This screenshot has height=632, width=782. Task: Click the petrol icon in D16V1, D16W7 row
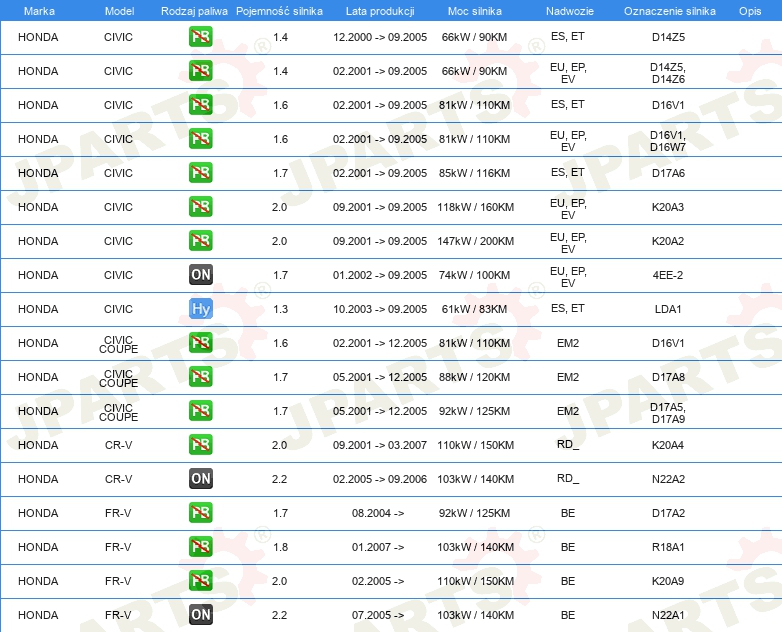pos(200,139)
